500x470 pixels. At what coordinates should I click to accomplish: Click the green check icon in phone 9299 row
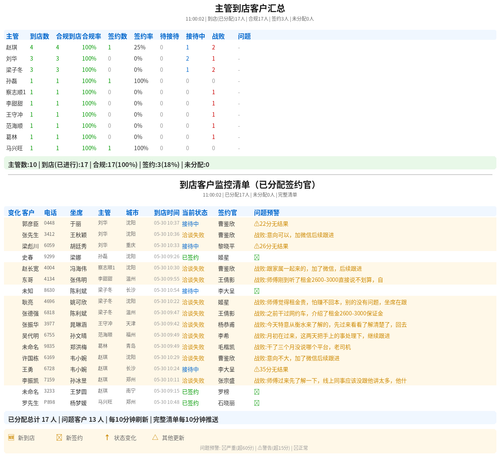click(257, 257)
